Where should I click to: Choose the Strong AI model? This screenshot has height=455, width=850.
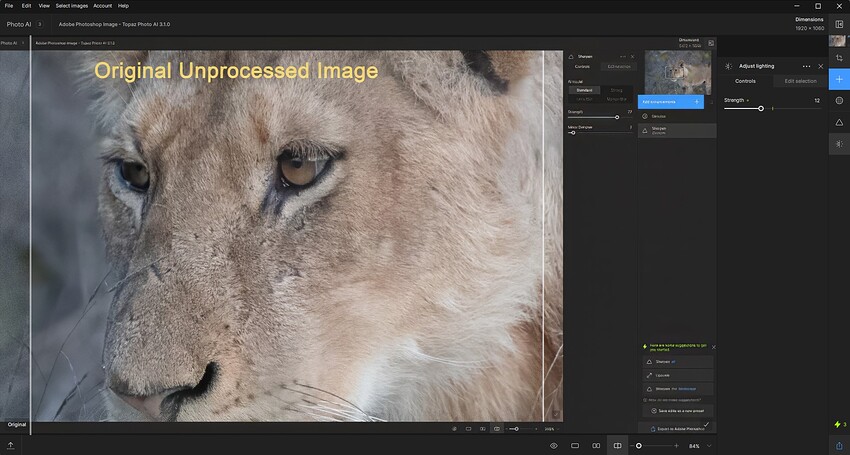616,90
